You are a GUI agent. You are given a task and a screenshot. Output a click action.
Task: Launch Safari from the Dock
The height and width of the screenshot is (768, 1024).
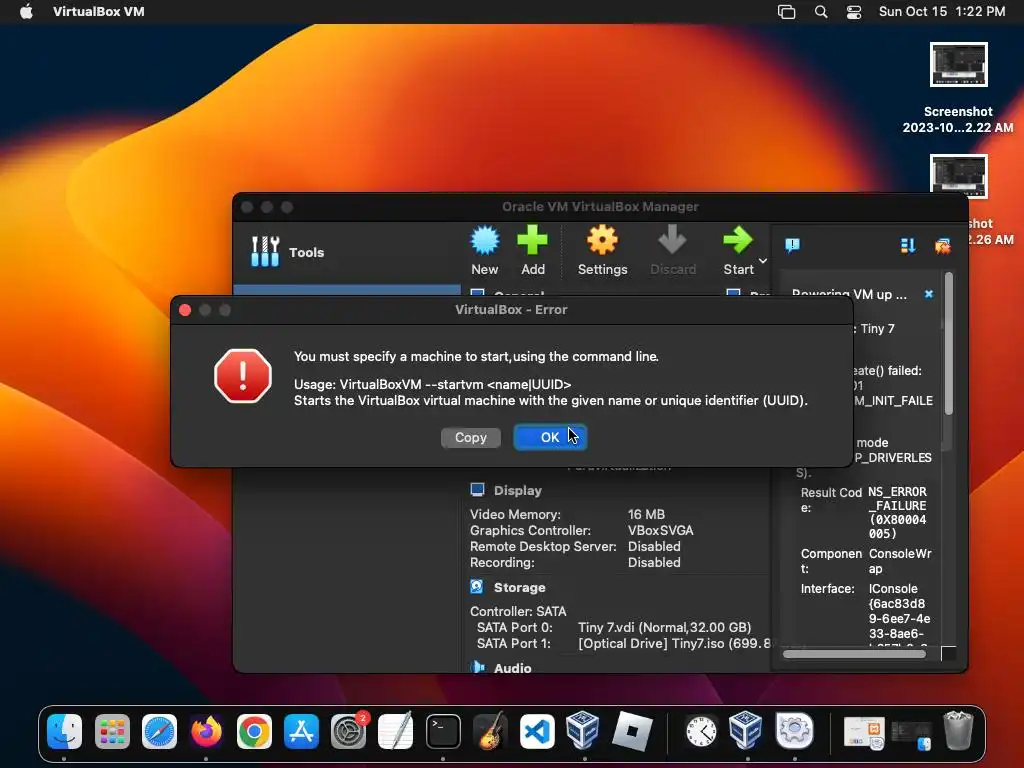[159, 731]
